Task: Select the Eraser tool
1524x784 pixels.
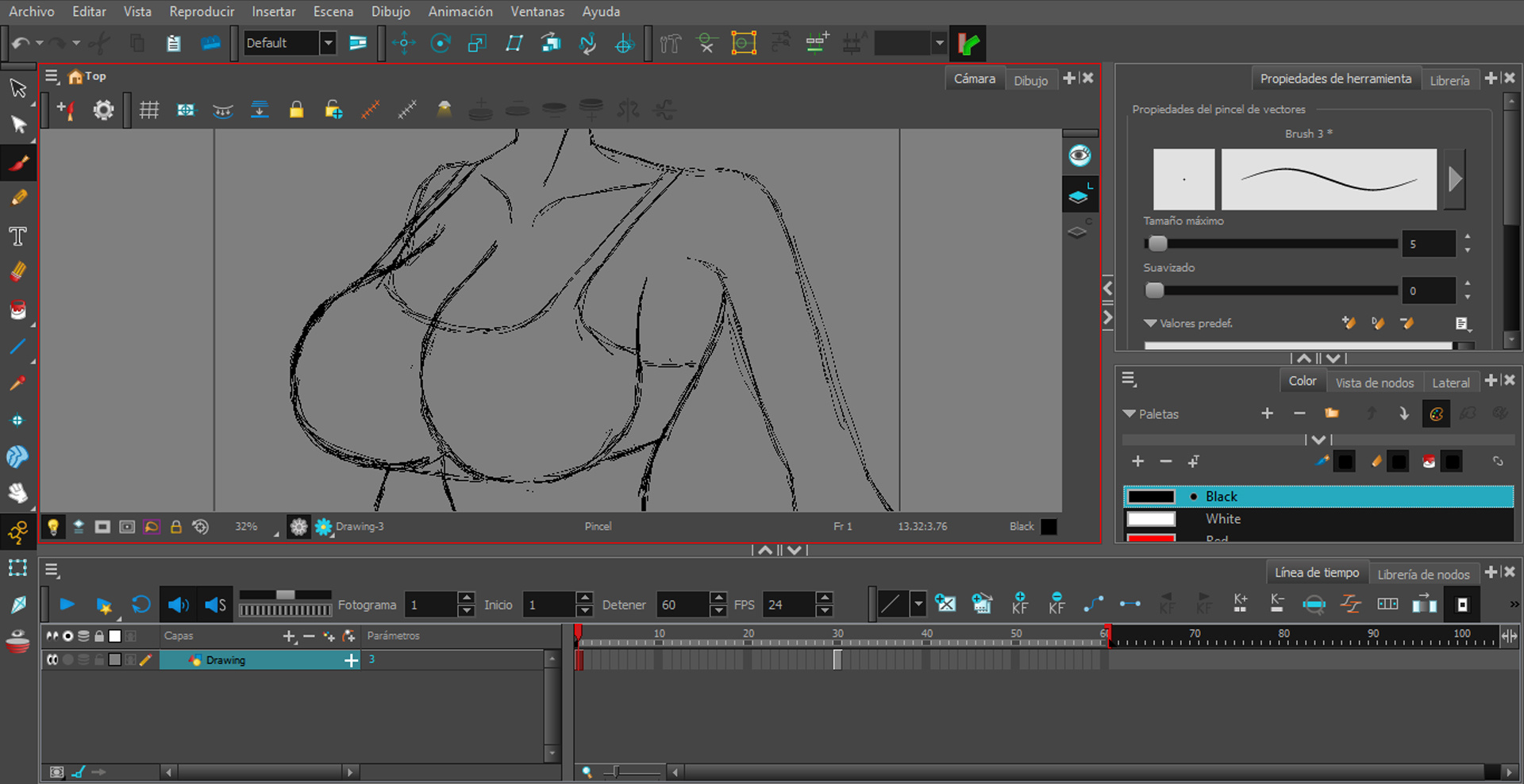Action: [18, 272]
